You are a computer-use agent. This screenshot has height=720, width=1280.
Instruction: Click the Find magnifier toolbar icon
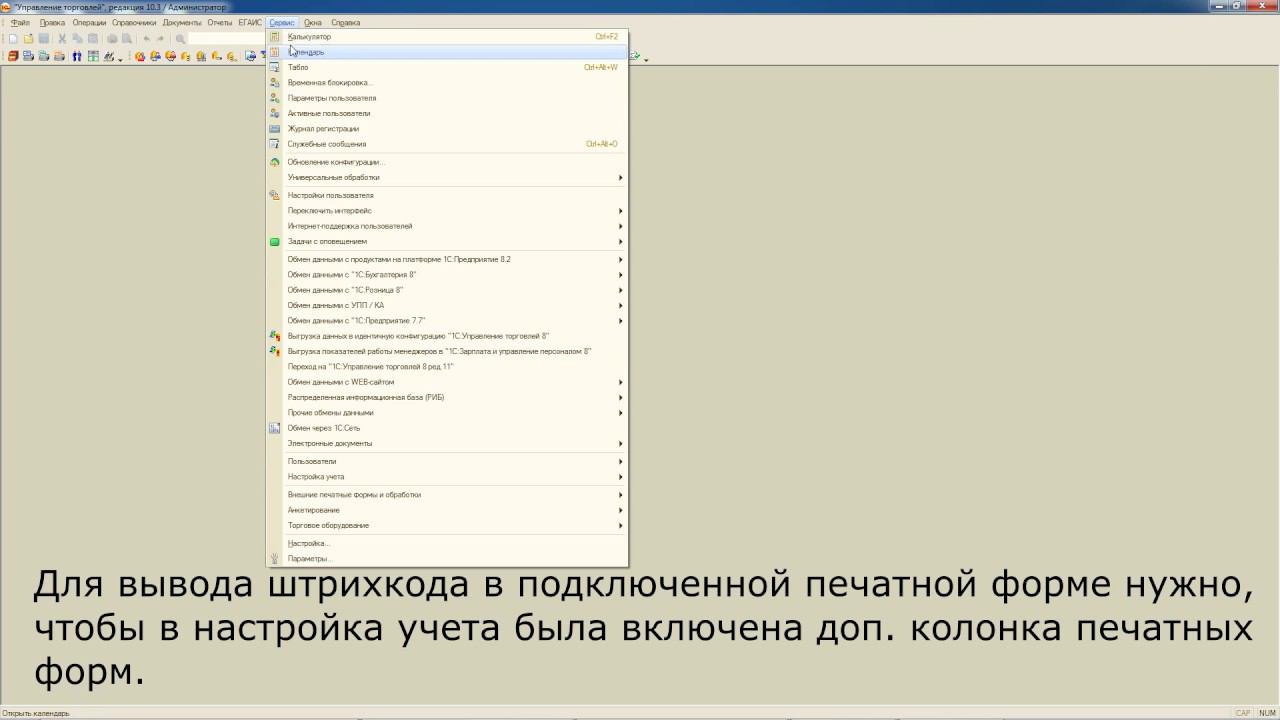[x=181, y=39]
